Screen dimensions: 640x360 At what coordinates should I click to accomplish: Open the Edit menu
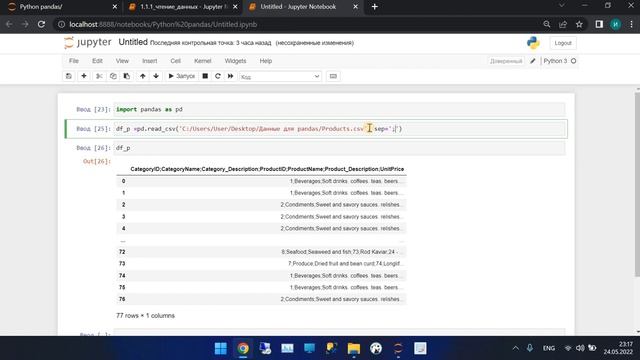coord(97,61)
